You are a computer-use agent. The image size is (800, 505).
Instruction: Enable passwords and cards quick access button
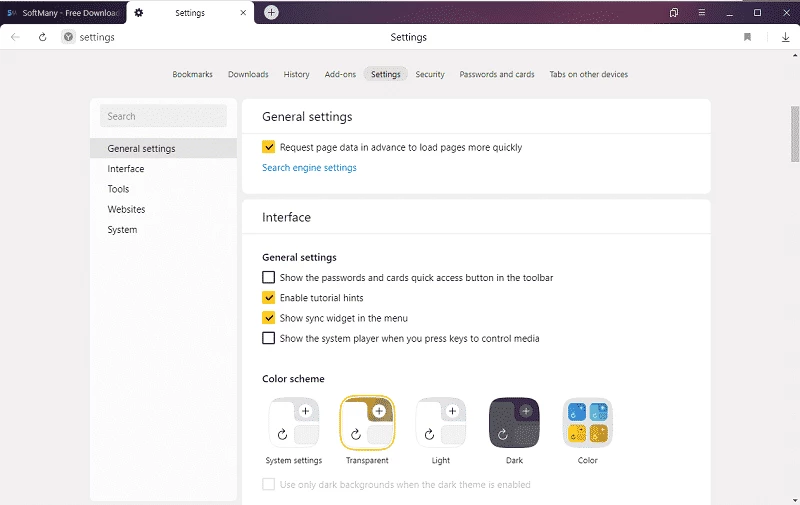[x=268, y=277]
